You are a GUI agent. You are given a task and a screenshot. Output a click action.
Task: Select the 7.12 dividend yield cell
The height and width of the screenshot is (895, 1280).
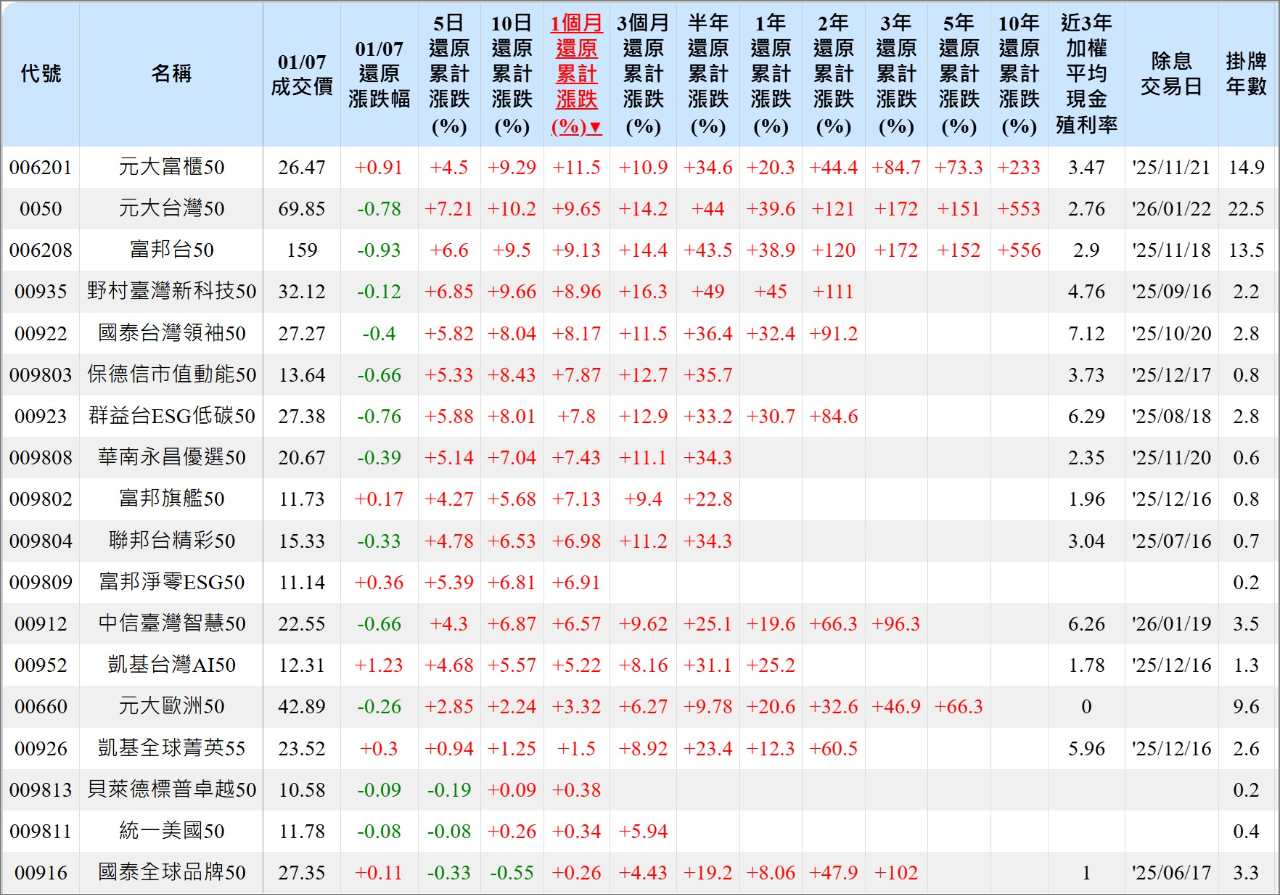[x=1086, y=334]
